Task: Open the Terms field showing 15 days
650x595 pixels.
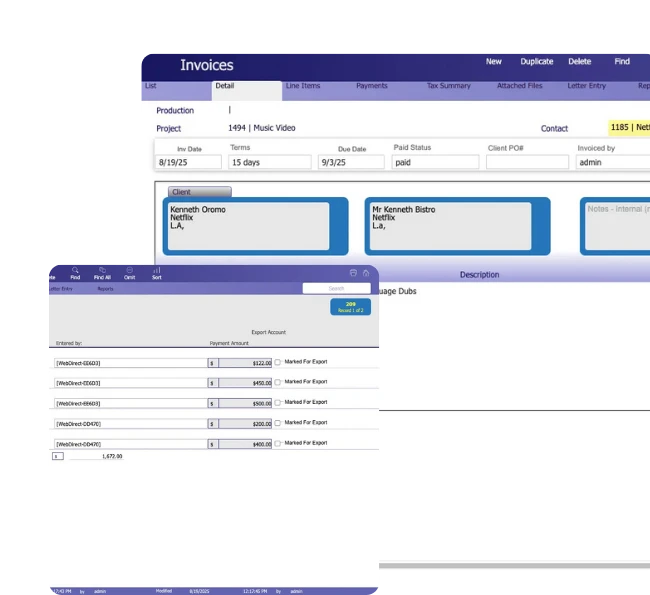Action: click(x=269, y=162)
